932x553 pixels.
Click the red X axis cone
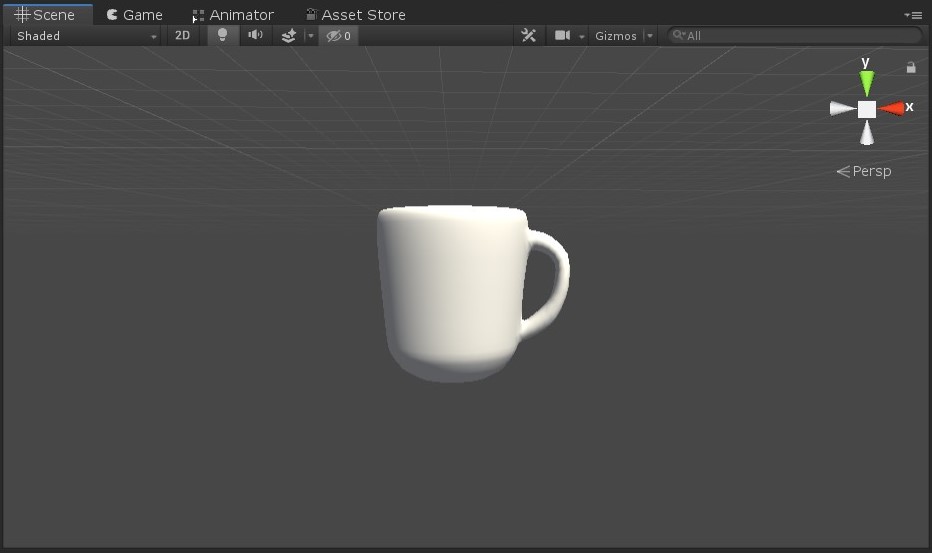(892, 108)
